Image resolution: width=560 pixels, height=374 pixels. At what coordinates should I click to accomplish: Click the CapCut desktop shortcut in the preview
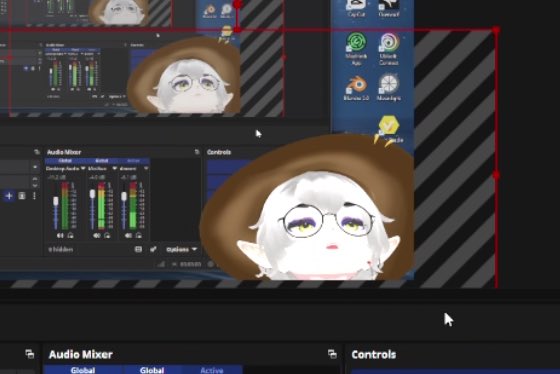[x=356, y=8]
